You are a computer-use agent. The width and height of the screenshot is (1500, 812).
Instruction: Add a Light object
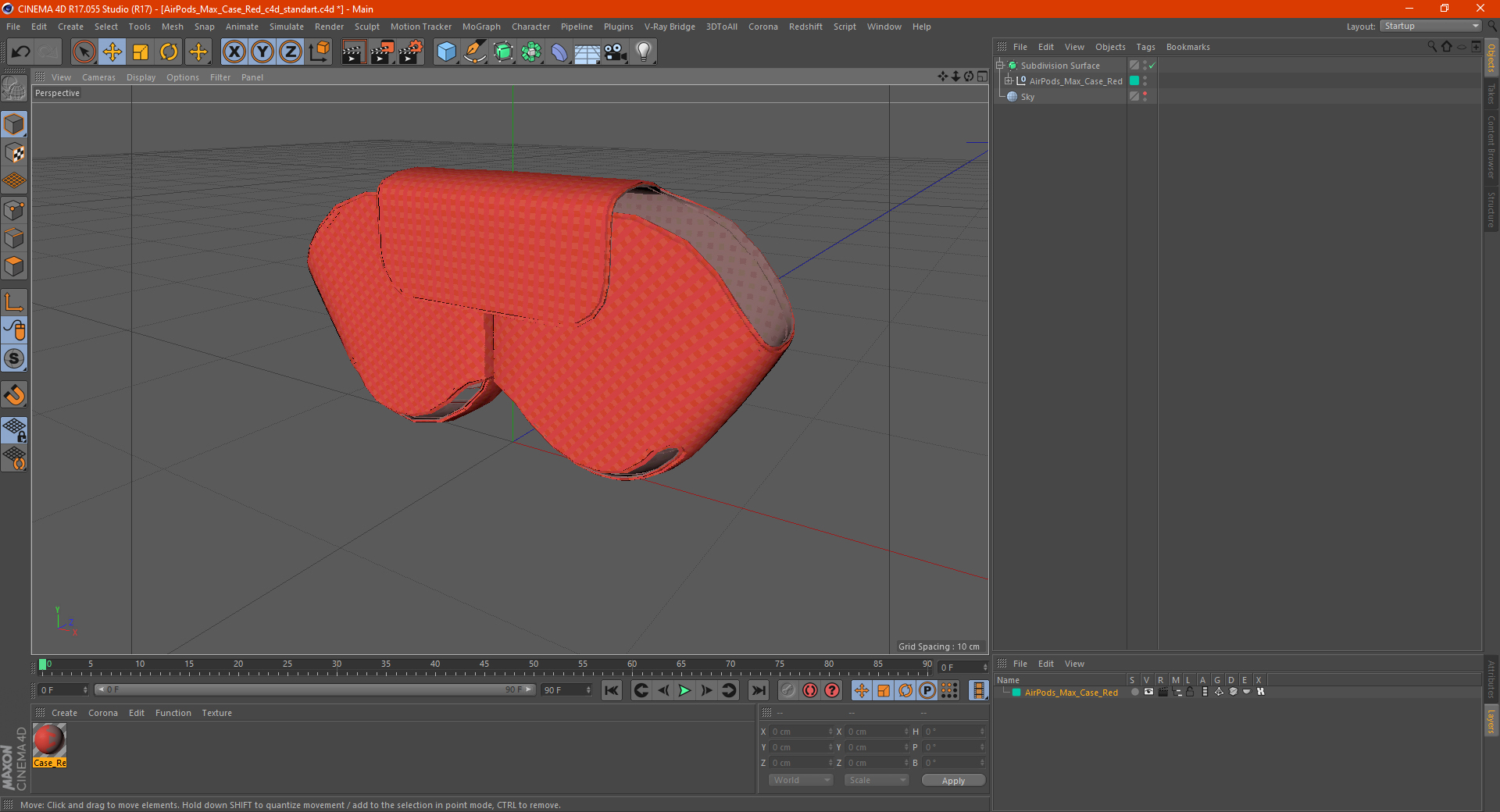(644, 52)
